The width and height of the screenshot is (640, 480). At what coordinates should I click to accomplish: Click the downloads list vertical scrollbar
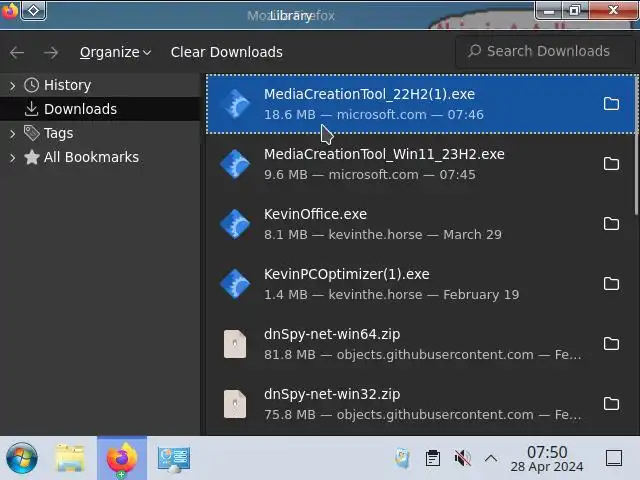(x=636, y=145)
